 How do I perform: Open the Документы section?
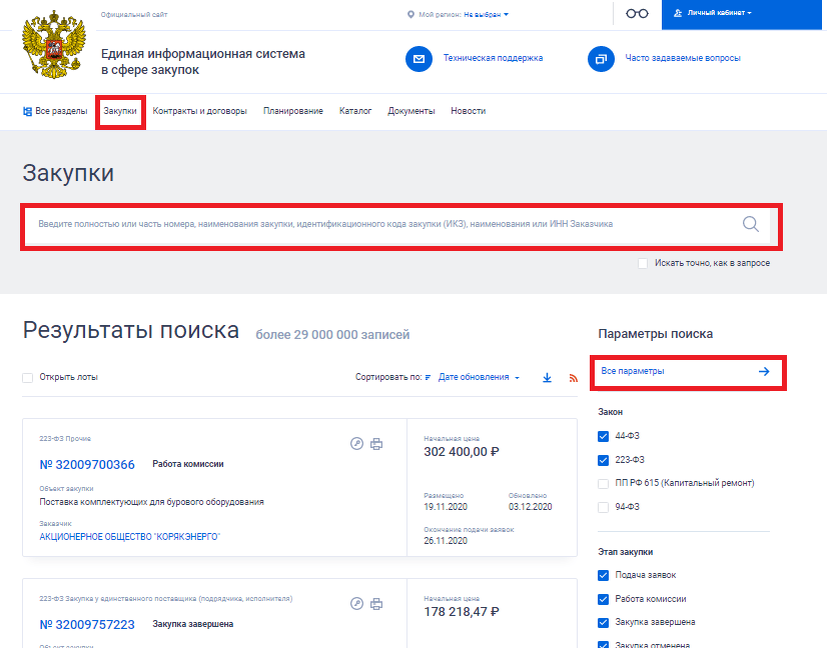[411, 111]
